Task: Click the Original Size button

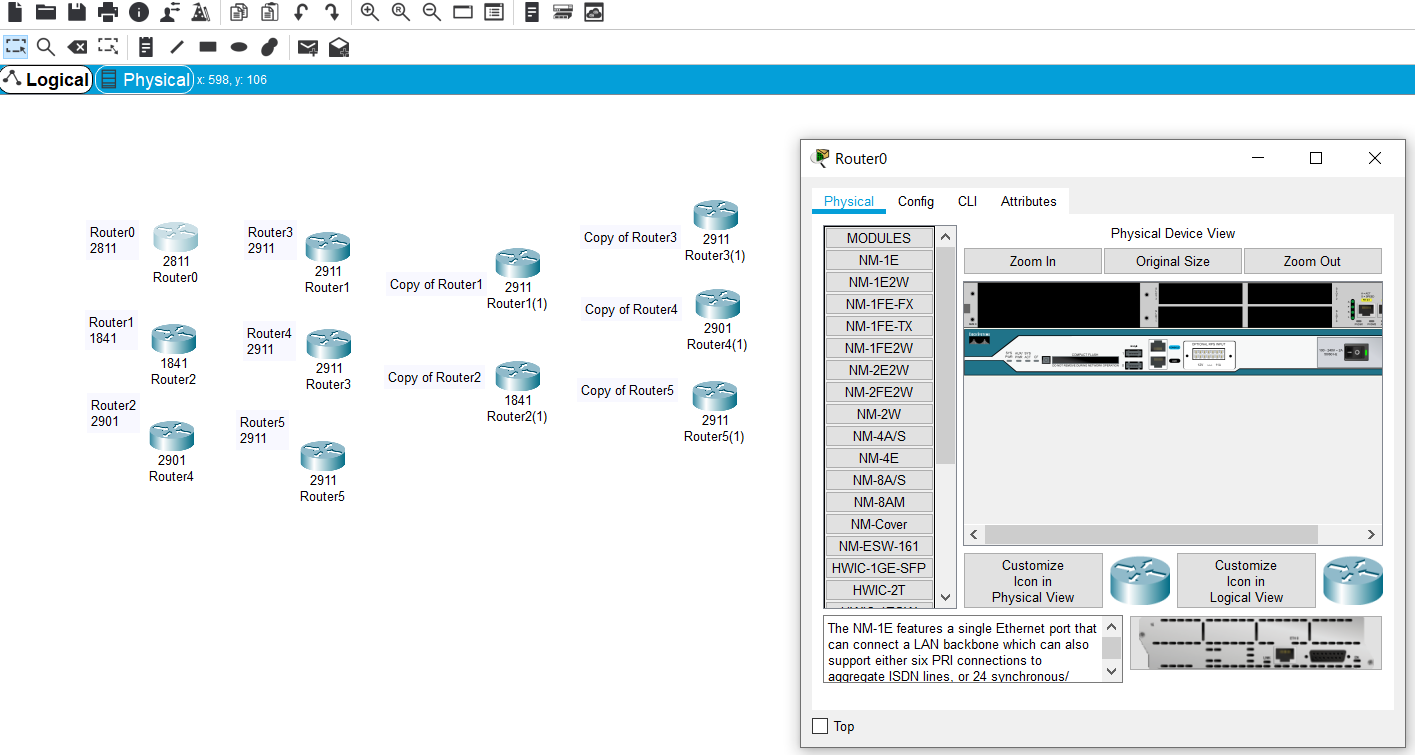Action: (x=1173, y=261)
